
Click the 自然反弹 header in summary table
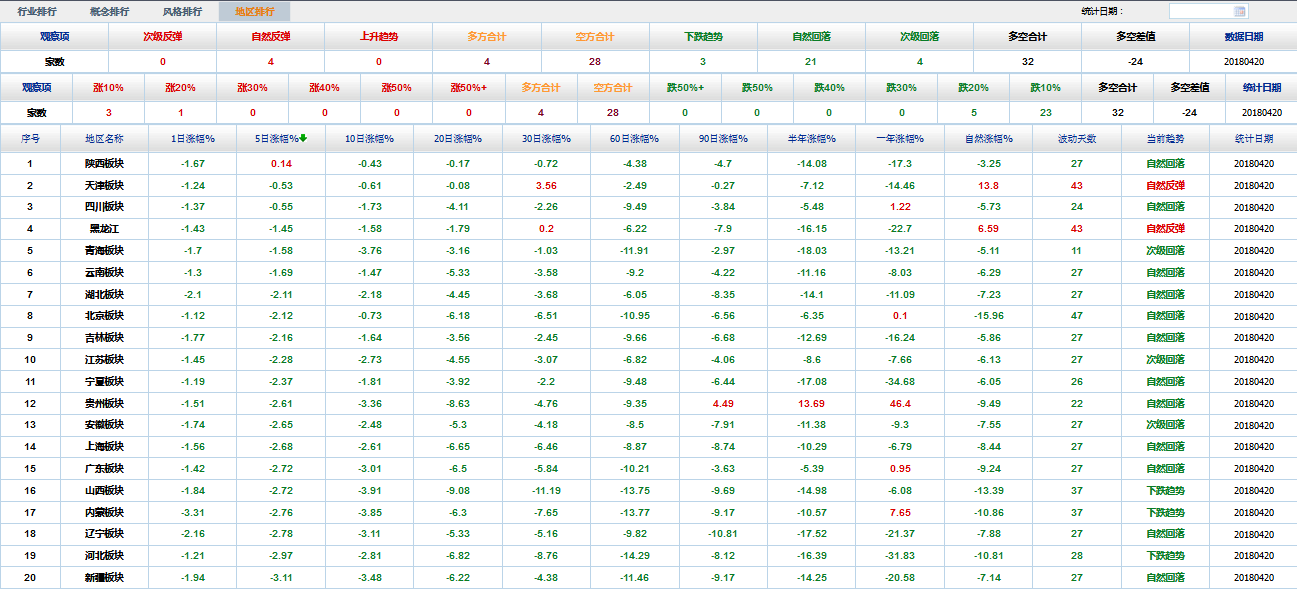click(271, 37)
